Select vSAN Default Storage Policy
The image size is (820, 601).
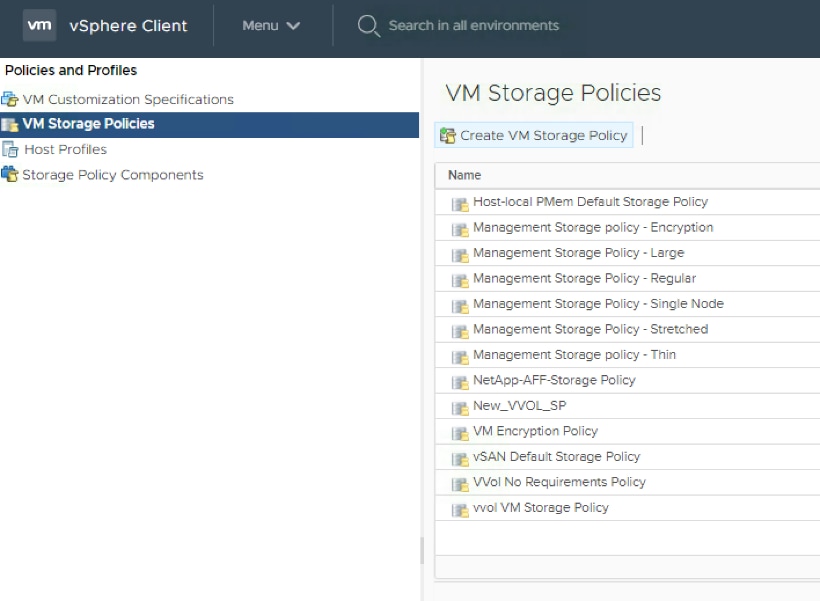coord(556,457)
